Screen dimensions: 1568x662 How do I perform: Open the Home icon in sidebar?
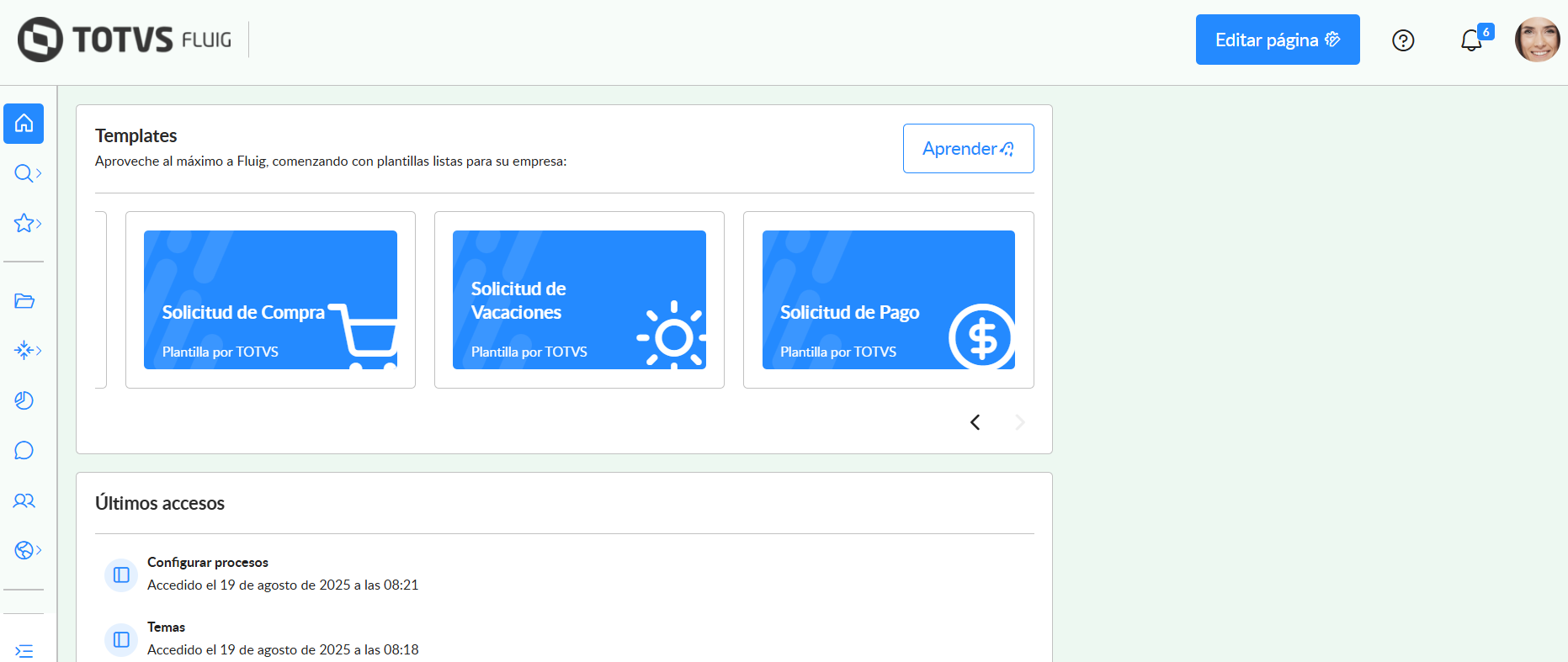[24, 124]
